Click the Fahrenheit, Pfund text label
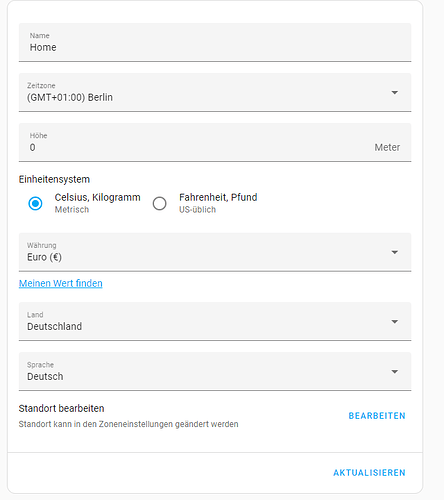444x500 pixels. pos(218,197)
